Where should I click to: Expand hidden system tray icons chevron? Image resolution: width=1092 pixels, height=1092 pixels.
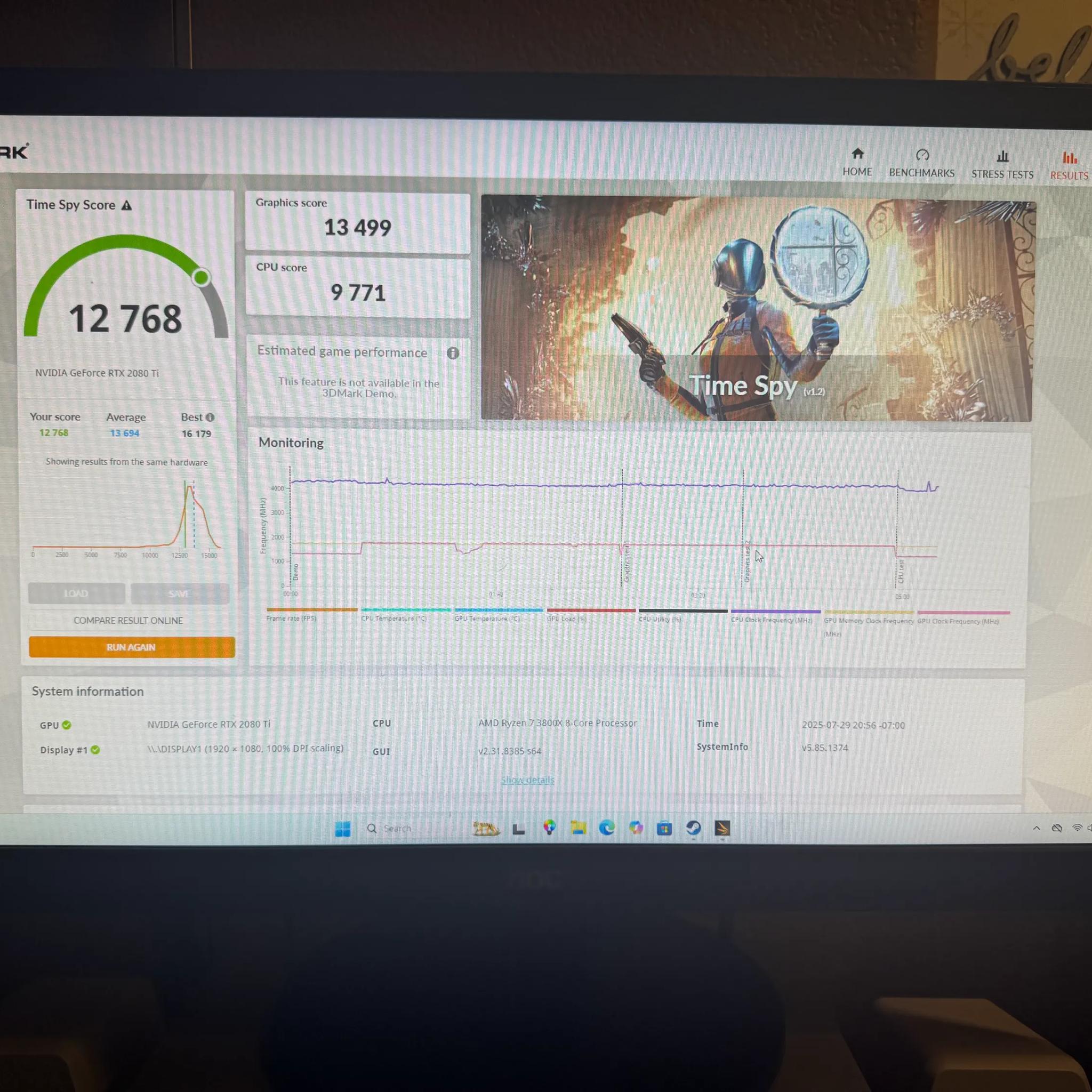click(1036, 828)
